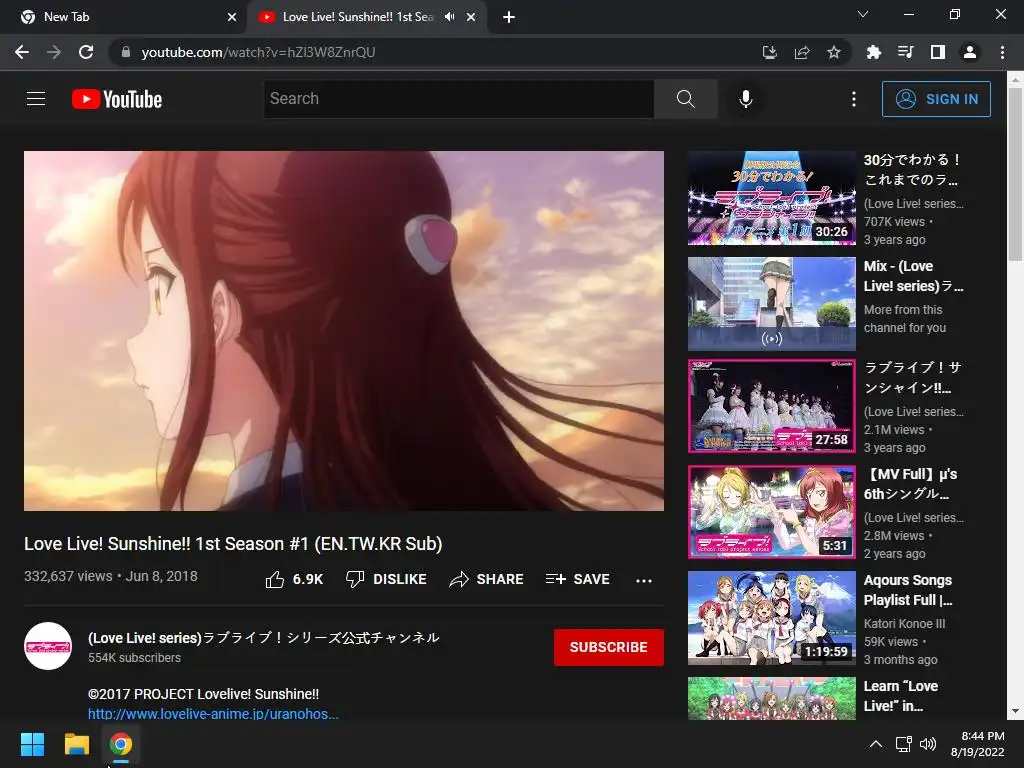1024x768 pixels.
Task: Click the install app icon in address bar
Action: click(770, 52)
